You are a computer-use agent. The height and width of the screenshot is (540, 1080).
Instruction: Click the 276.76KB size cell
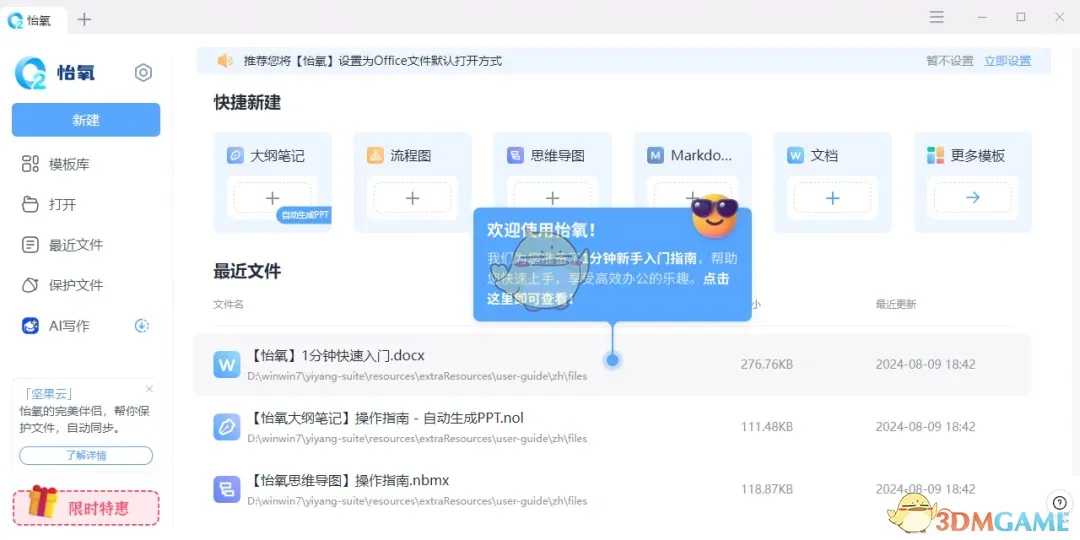click(x=767, y=364)
